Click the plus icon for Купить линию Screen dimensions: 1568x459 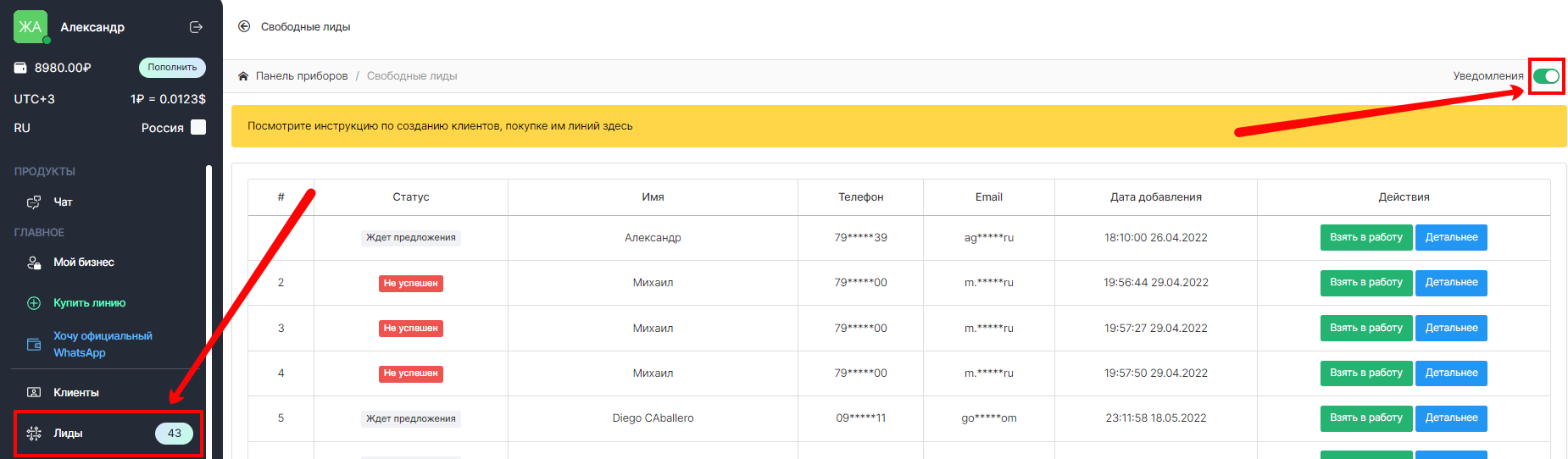pos(34,303)
